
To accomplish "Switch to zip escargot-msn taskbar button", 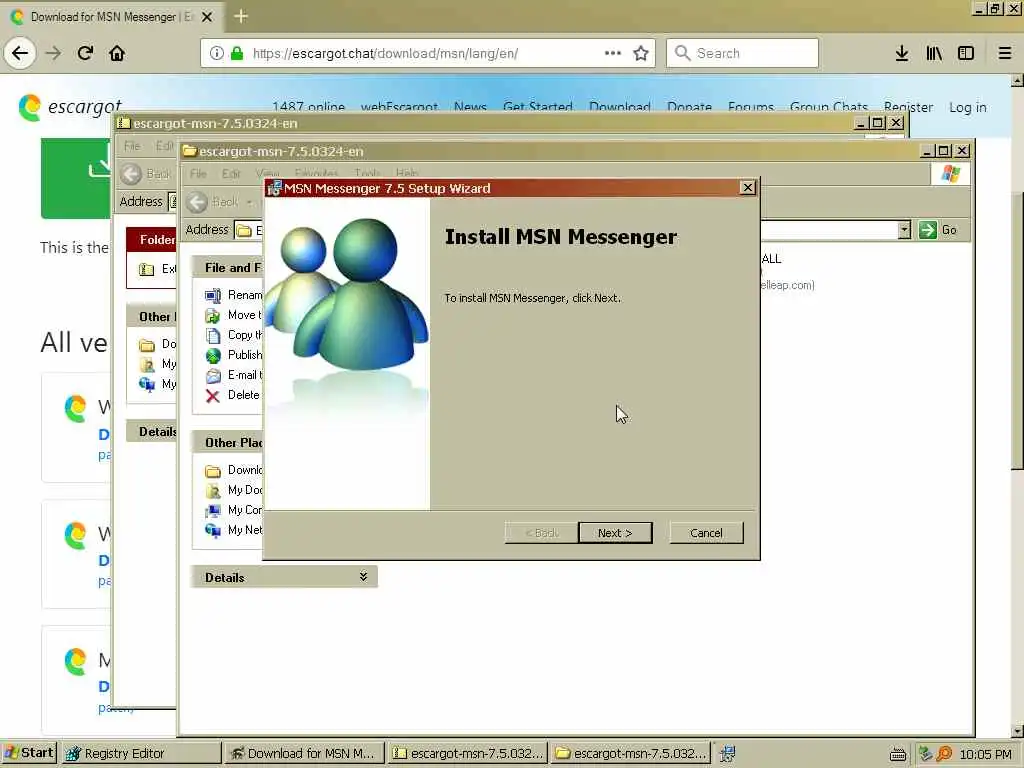I will coord(468,753).
